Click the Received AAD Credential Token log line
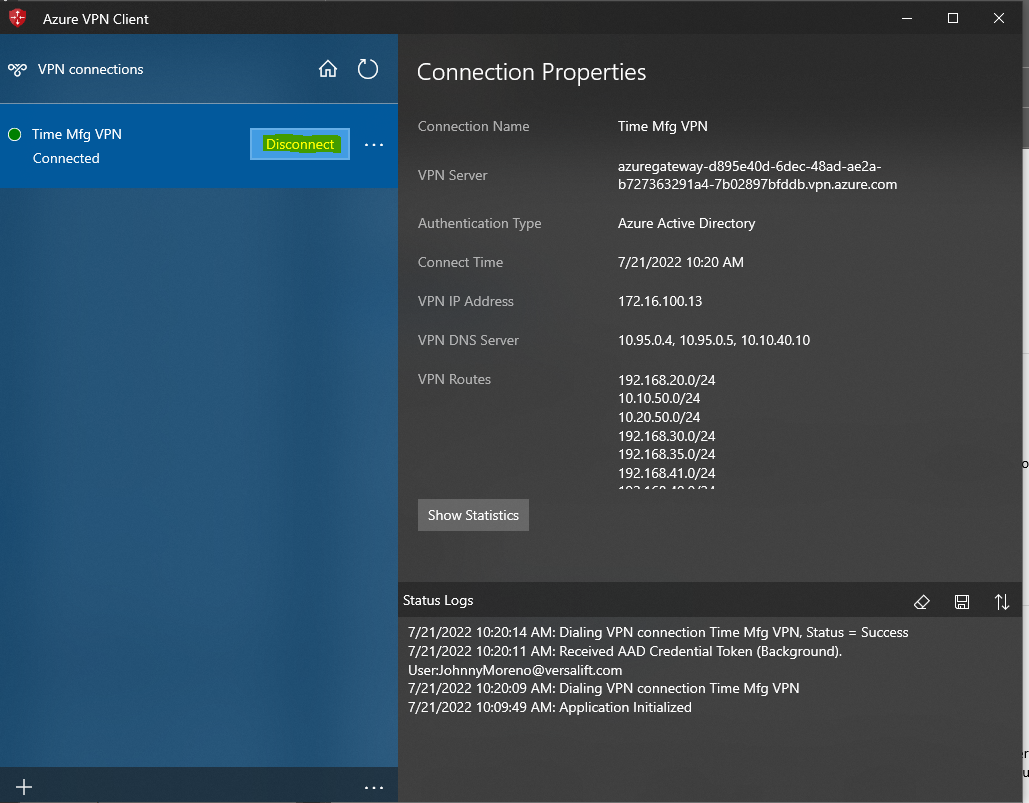 tap(625, 651)
